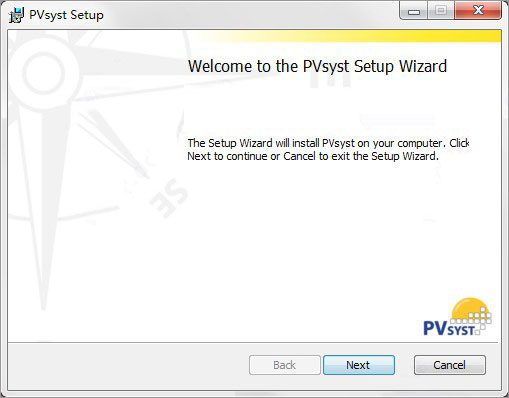Viewport: 509px width, 398px height.
Task: Click the Next button to continue setup
Action: coord(359,365)
